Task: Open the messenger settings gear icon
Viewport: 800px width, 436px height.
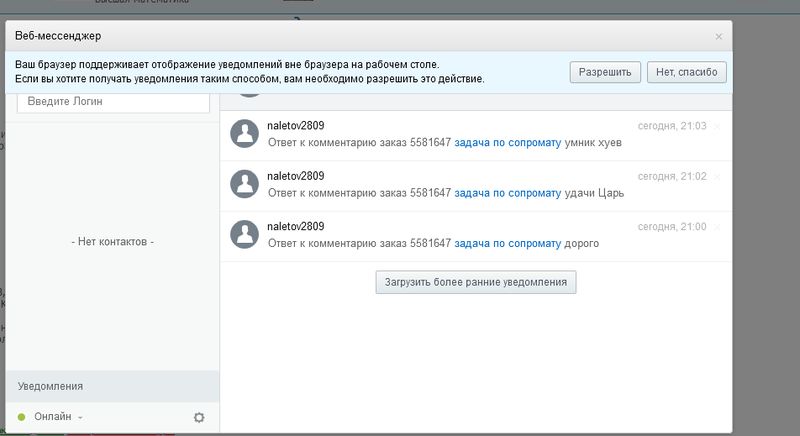Action: 199,417
